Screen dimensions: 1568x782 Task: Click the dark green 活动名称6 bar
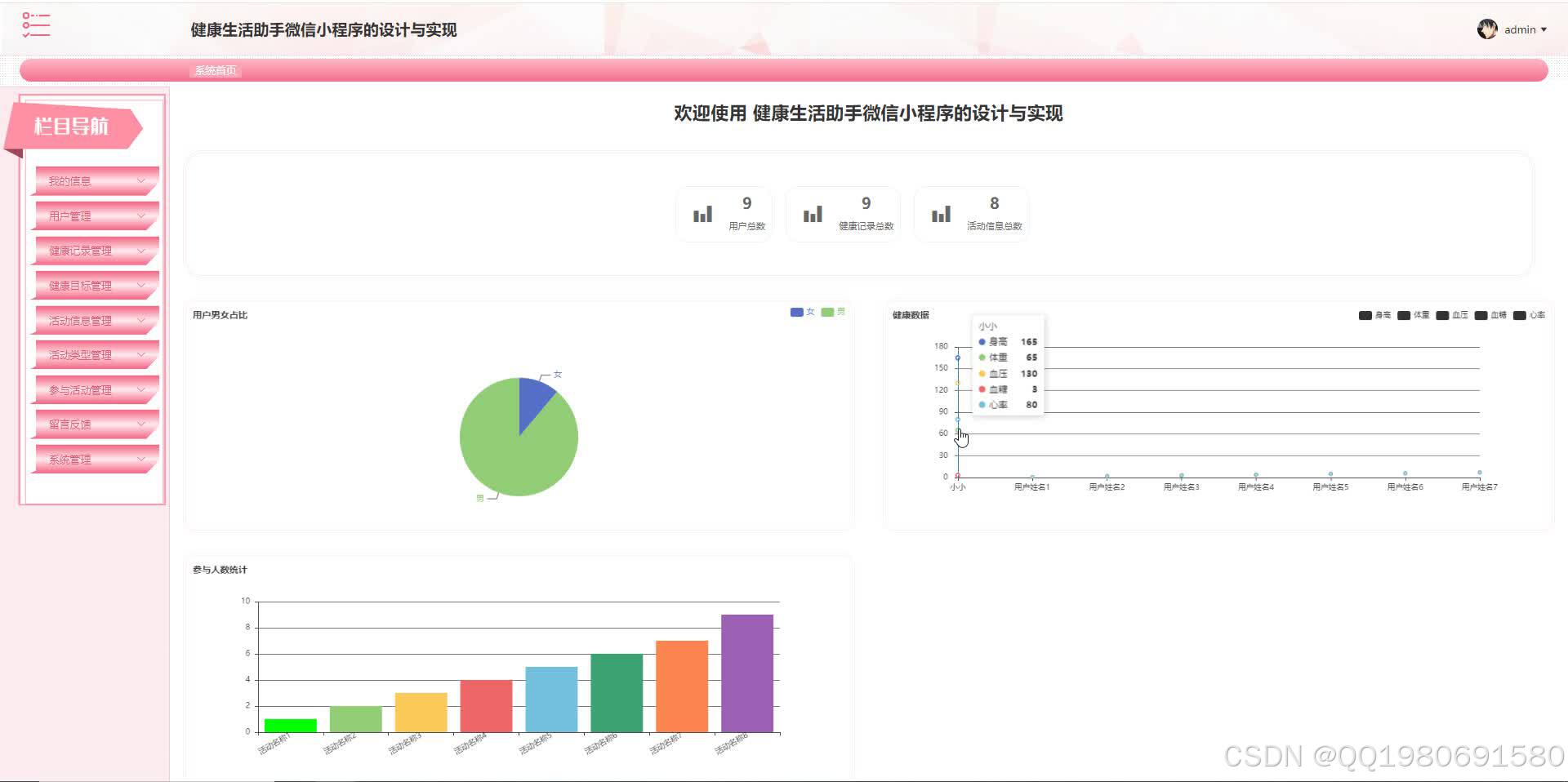(x=617, y=693)
